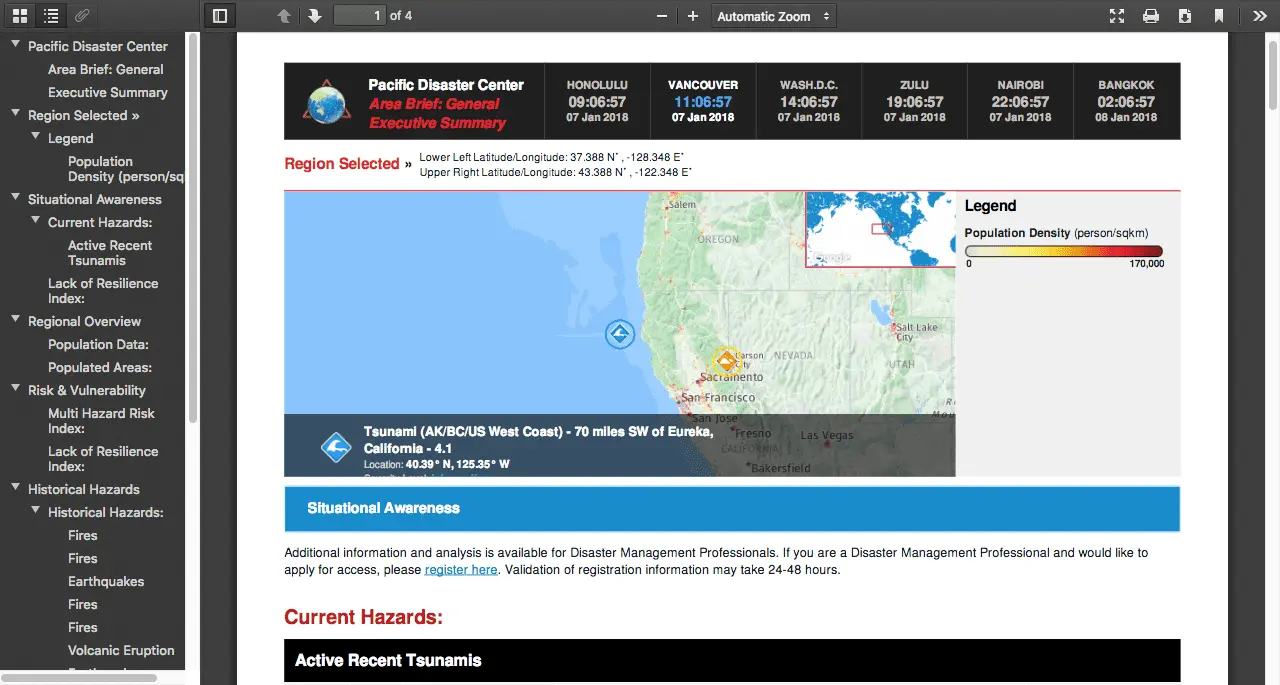Go to next page arrow
Screen dimensions: 1280x685
click(x=314, y=16)
